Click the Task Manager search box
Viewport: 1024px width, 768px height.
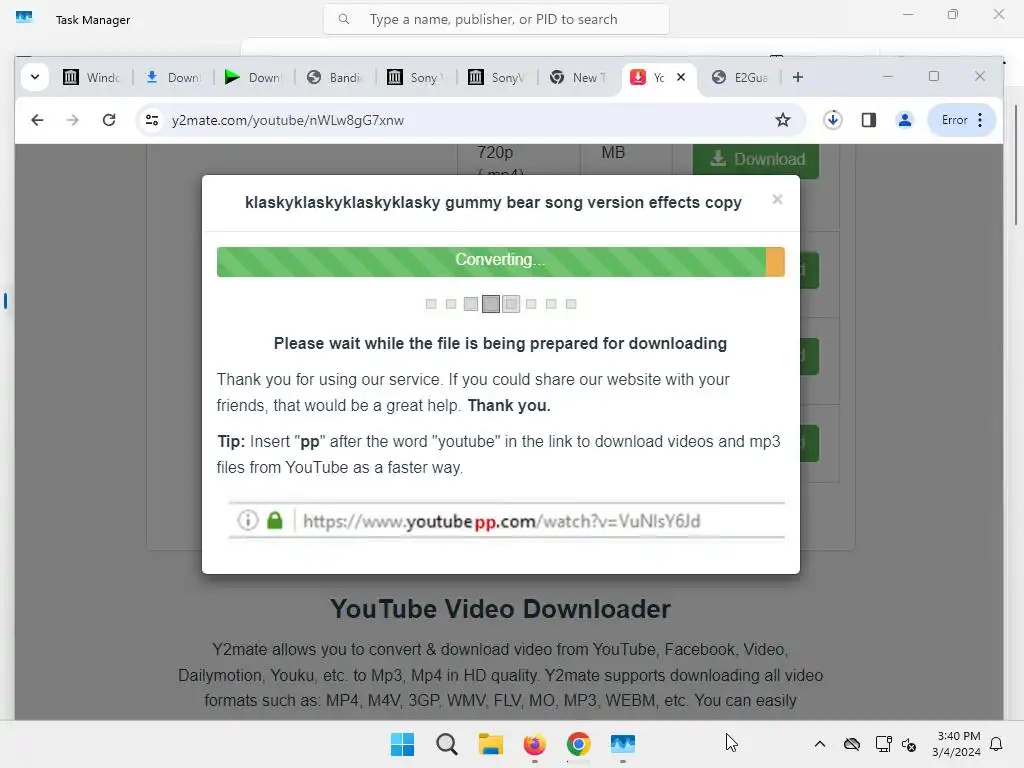click(x=496, y=19)
